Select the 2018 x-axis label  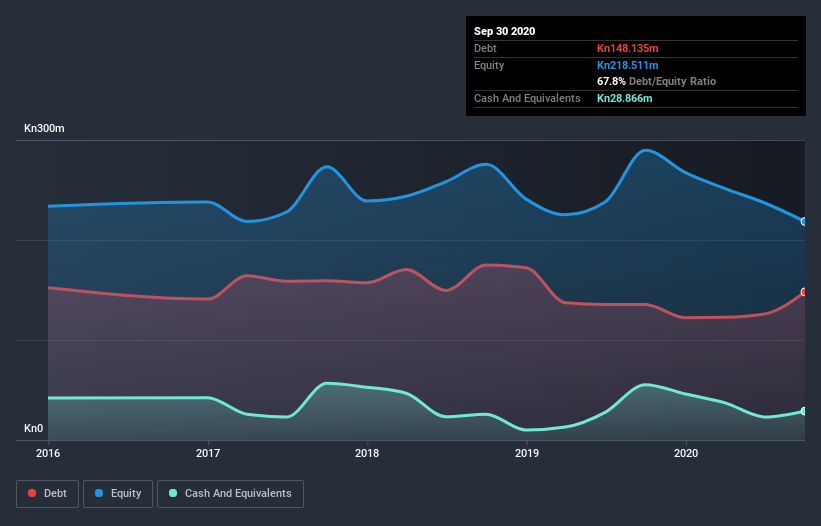(367, 453)
